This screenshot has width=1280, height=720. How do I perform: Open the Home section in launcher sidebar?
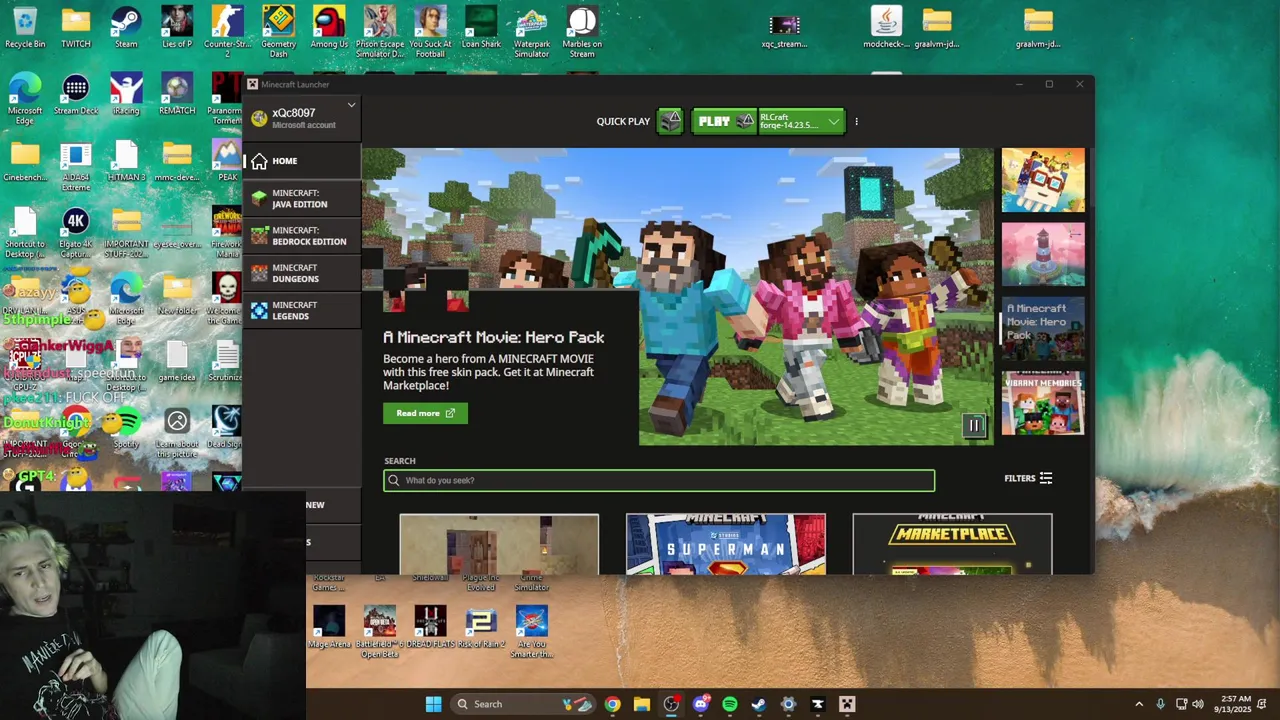(x=301, y=161)
